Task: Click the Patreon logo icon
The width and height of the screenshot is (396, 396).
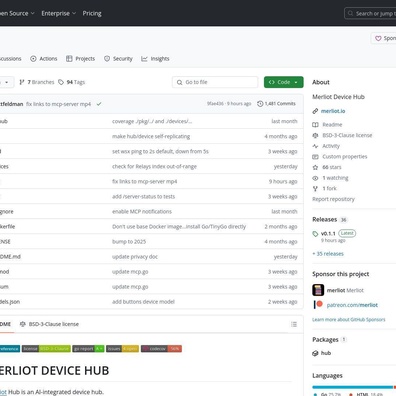Action: (318, 304)
